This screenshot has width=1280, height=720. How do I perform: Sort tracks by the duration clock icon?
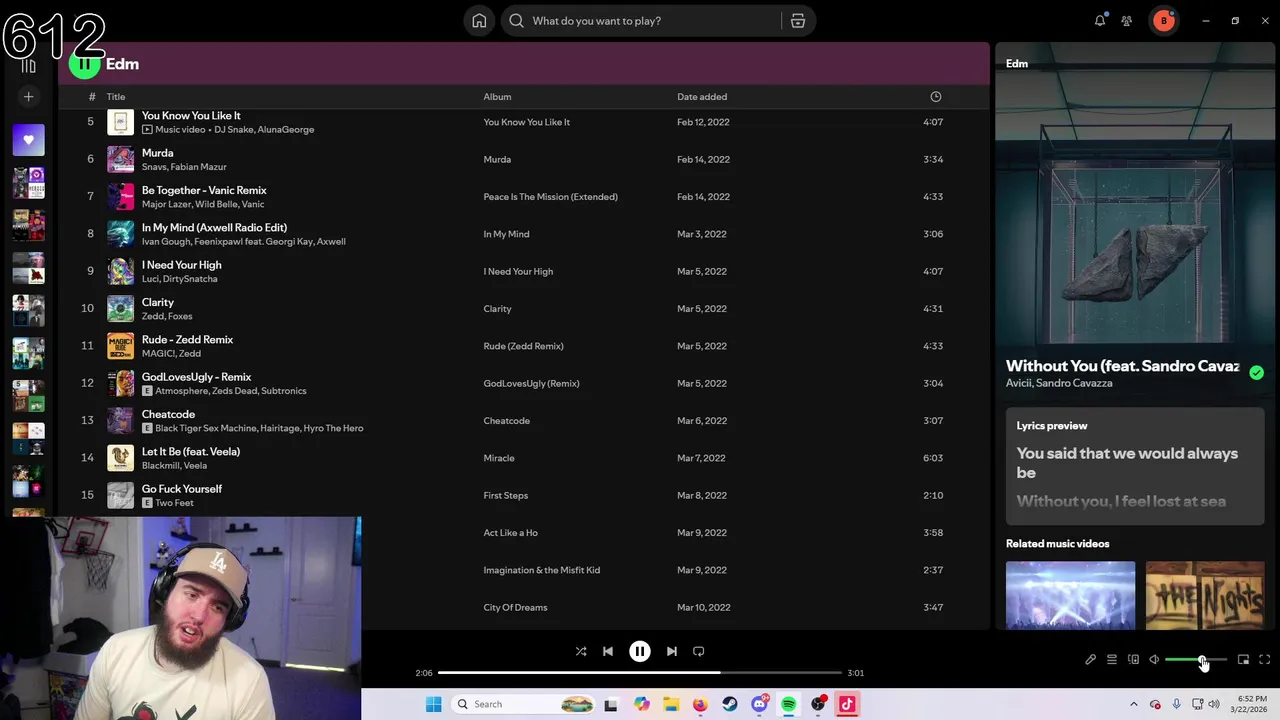[x=936, y=97]
